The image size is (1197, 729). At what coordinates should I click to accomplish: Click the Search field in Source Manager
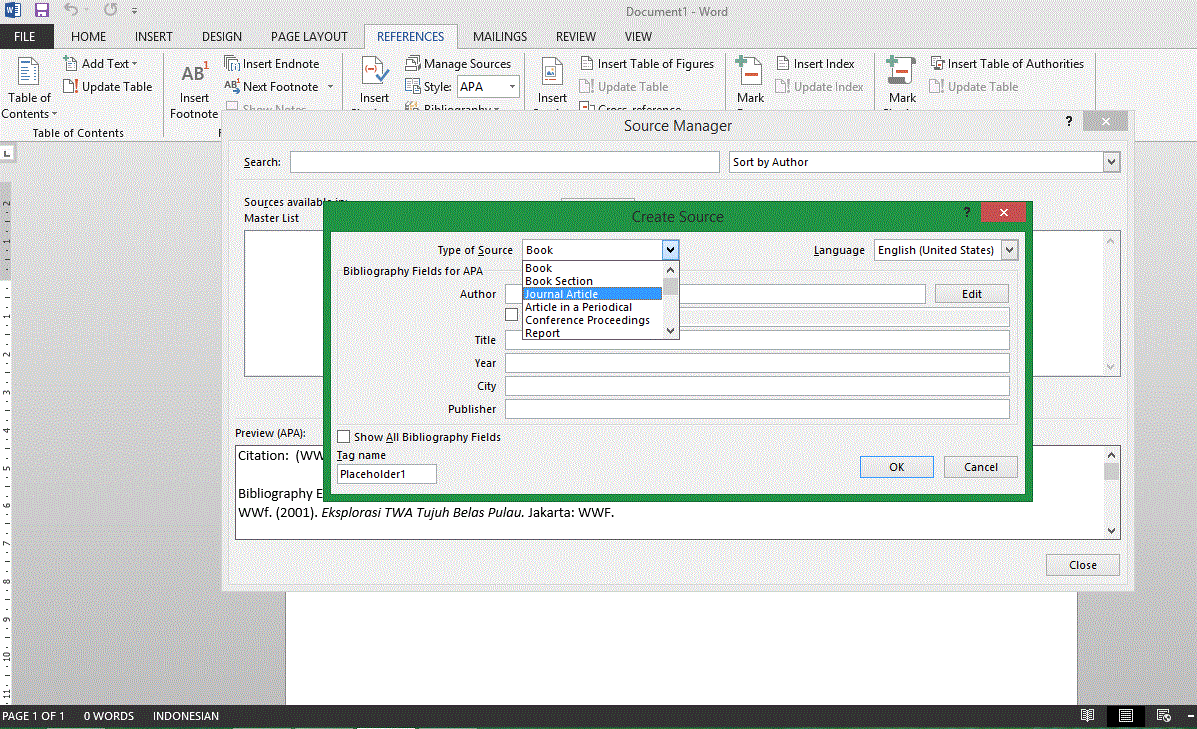505,162
